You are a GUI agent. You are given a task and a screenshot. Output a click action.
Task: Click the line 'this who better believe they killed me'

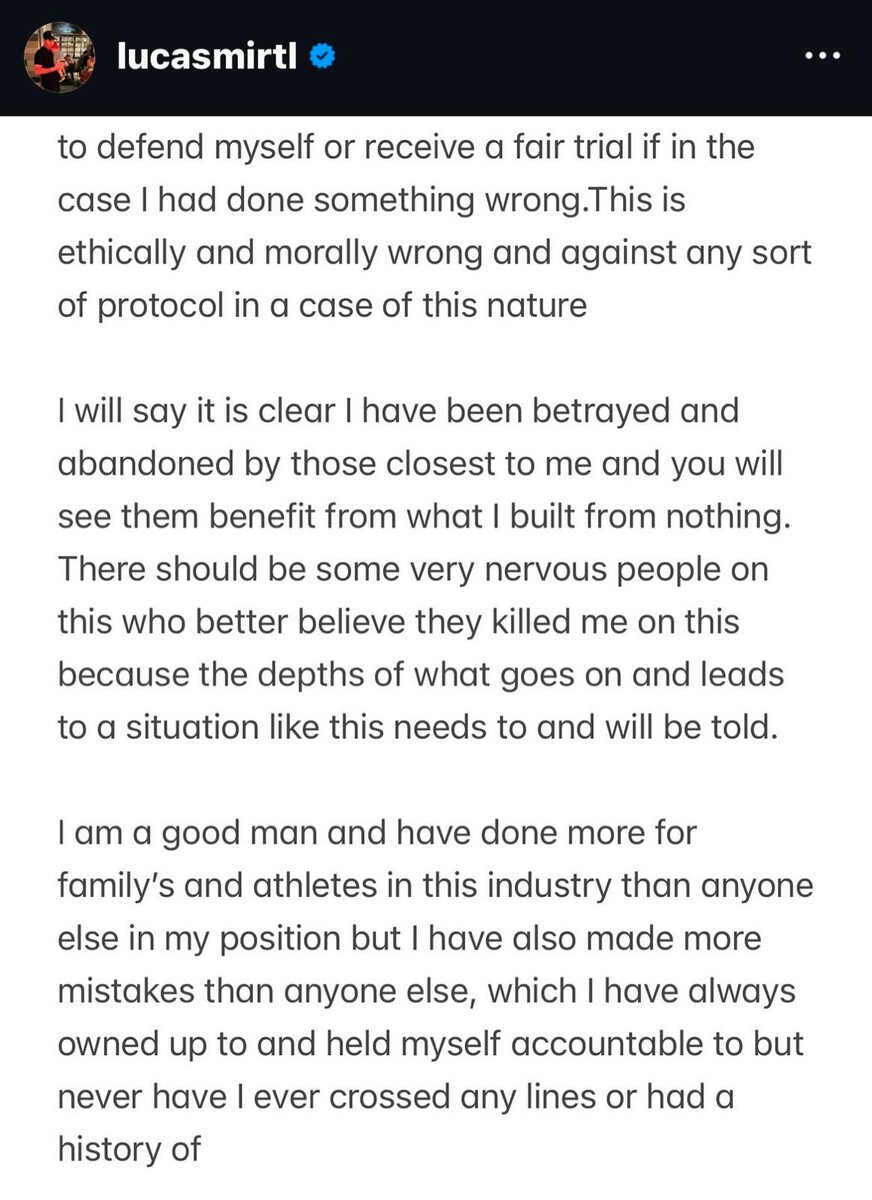398,622
